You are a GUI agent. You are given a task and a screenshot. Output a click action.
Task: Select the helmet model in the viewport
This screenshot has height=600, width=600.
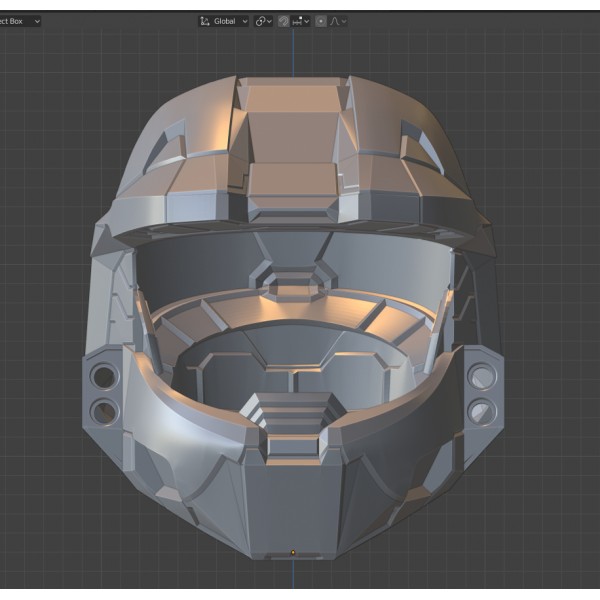[293, 318]
